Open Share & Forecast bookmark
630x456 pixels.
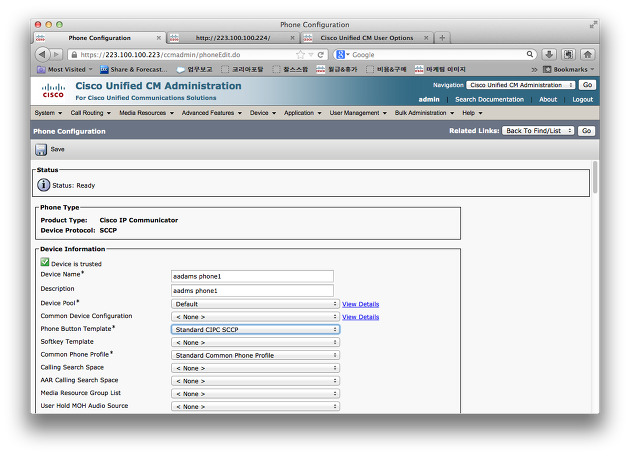(133, 70)
